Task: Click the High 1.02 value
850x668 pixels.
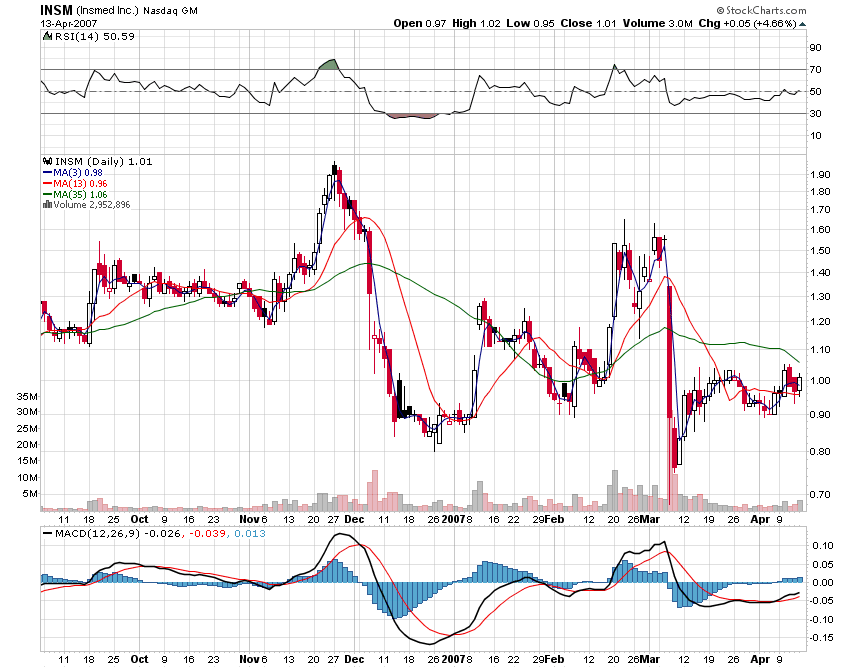Action: (x=476, y=23)
